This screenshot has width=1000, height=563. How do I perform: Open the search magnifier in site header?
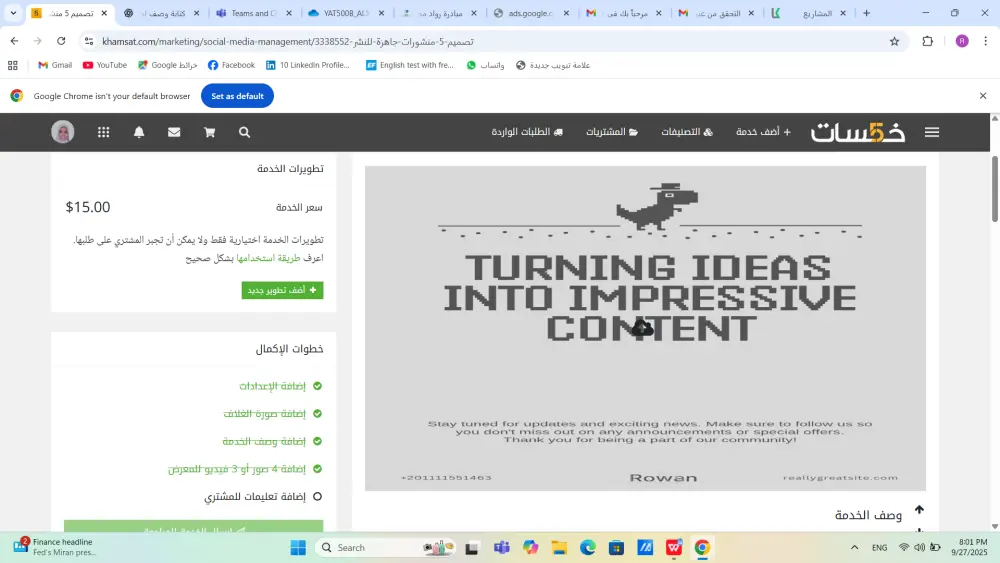click(244, 132)
